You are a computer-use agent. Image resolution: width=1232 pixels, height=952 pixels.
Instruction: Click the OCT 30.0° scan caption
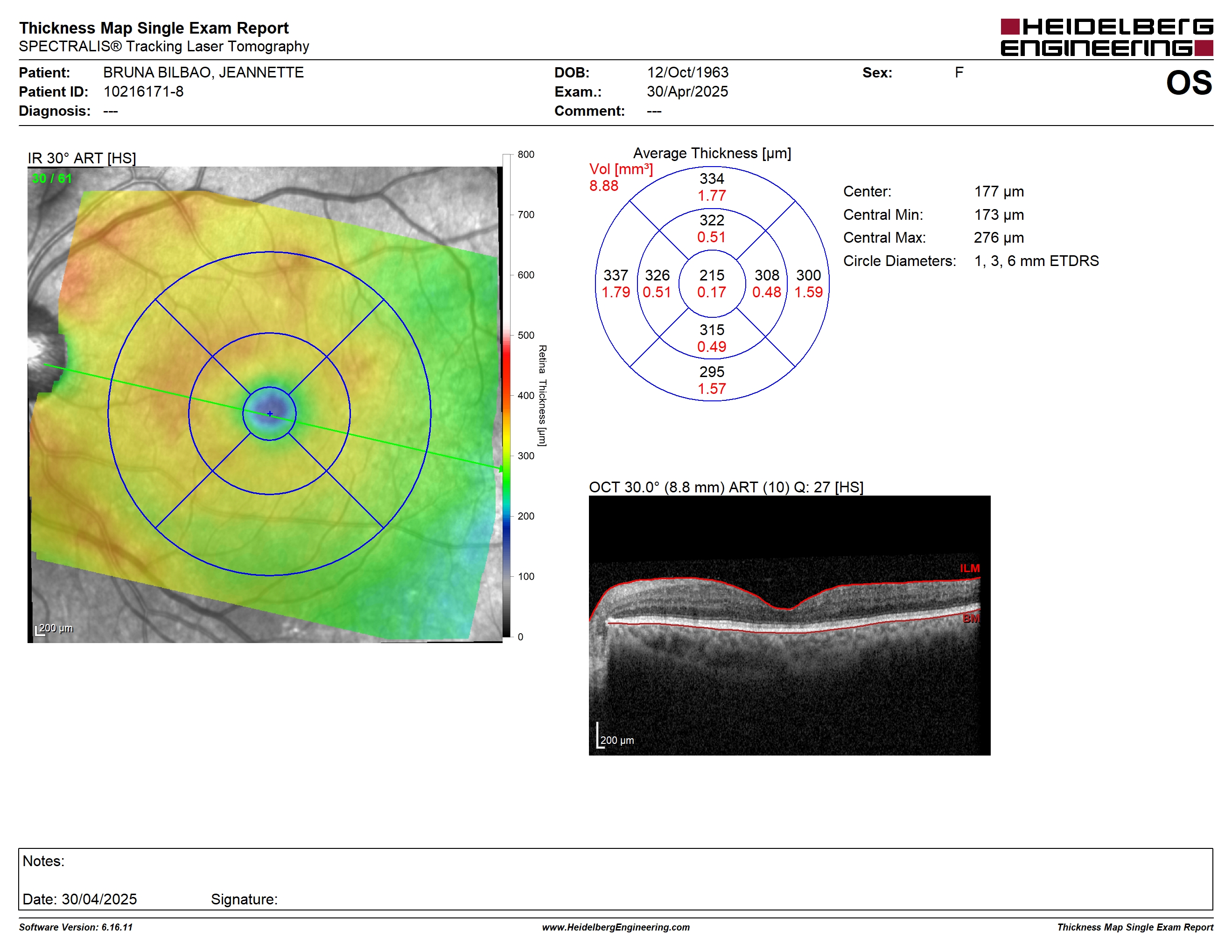[x=726, y=487]
